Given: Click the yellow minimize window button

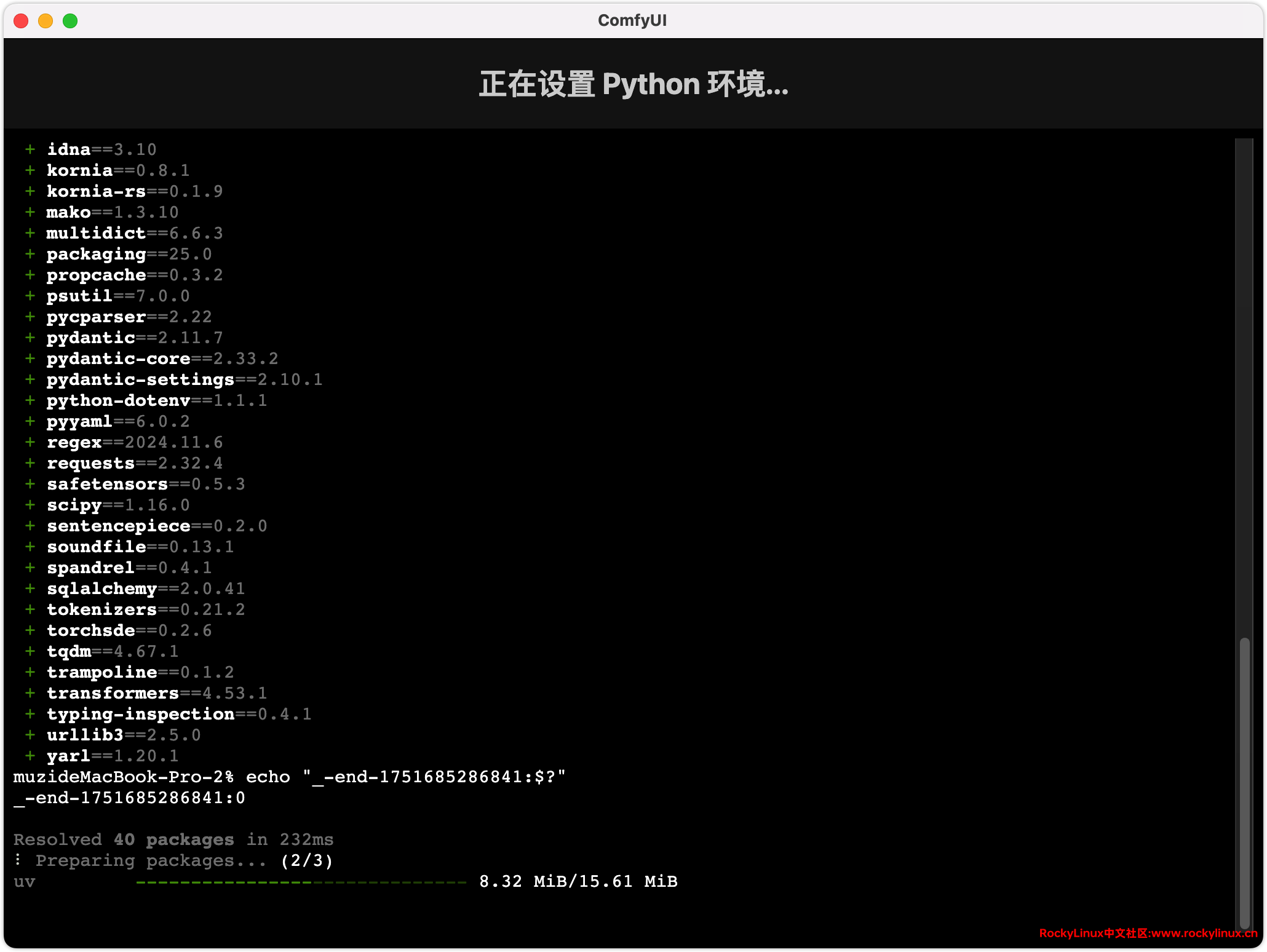Looking at the screenshot, I should coord(46,21).
